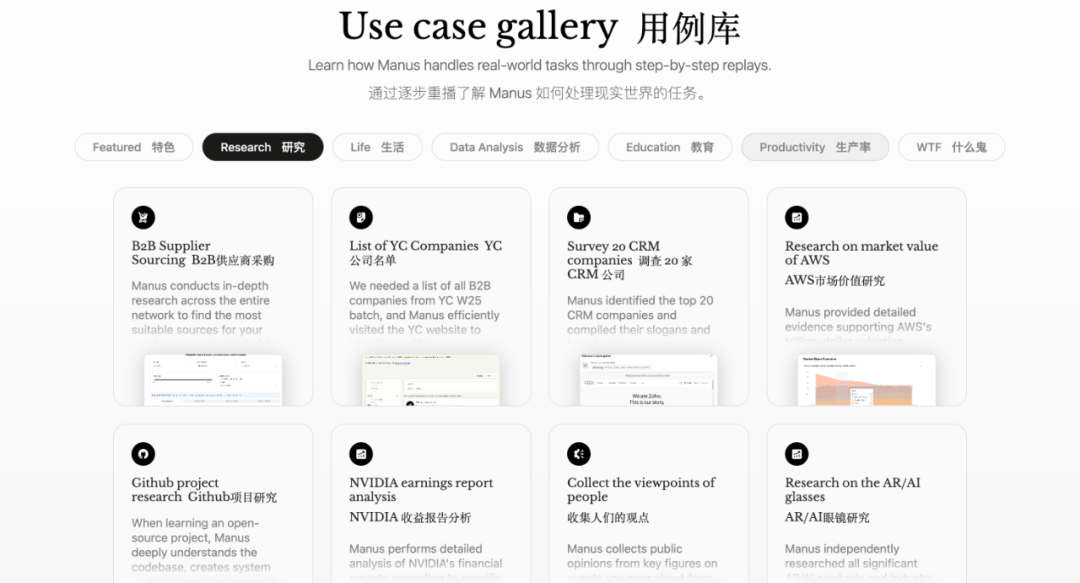Click the GitHub icon on Github project research card
This screenshot has height=583, width=1080.
point(143,454)
